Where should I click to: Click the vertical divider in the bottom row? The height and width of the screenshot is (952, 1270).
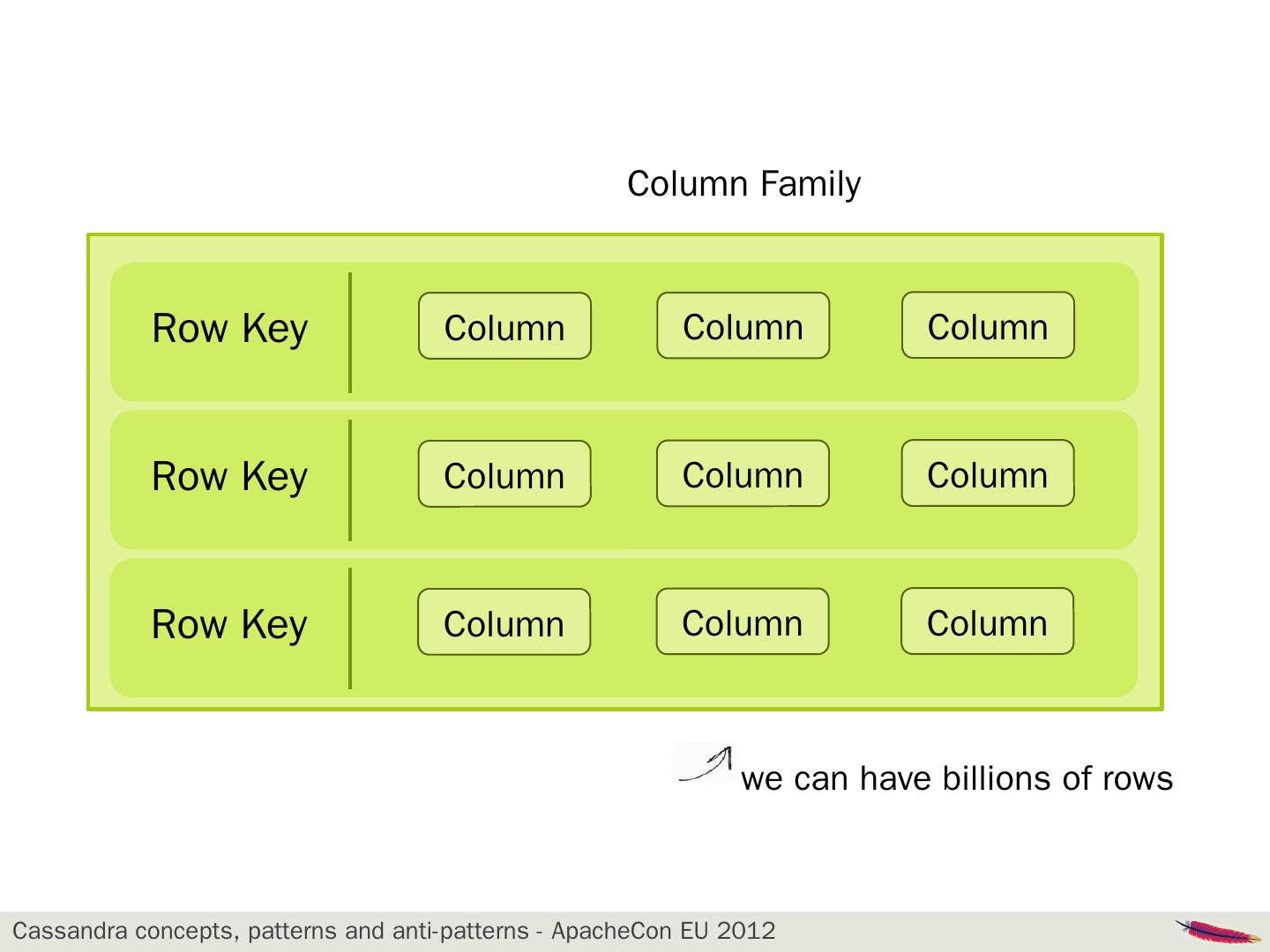click(x=350, y=628)
